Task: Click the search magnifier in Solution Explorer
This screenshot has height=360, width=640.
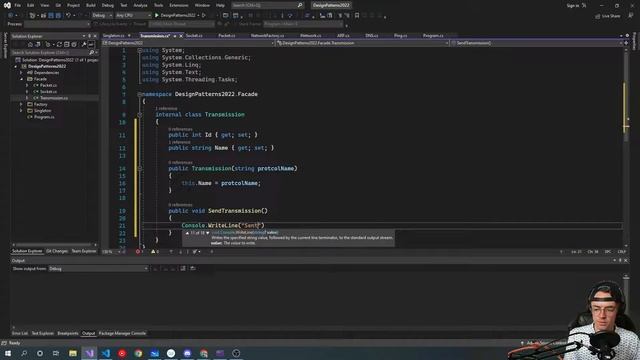Action: pyautogui.click(x=91, y=53)
